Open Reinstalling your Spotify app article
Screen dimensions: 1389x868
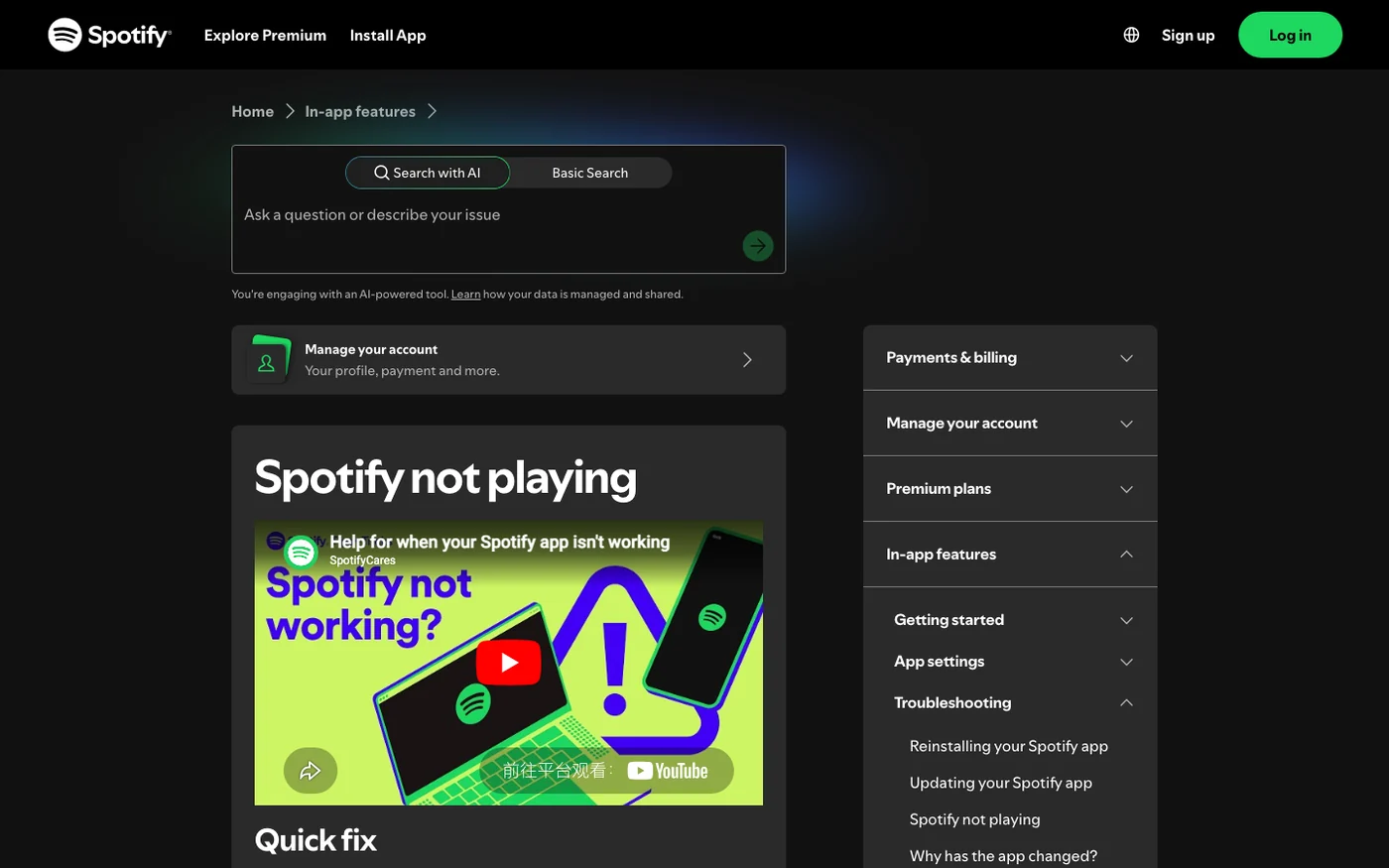pos(1009,746)
